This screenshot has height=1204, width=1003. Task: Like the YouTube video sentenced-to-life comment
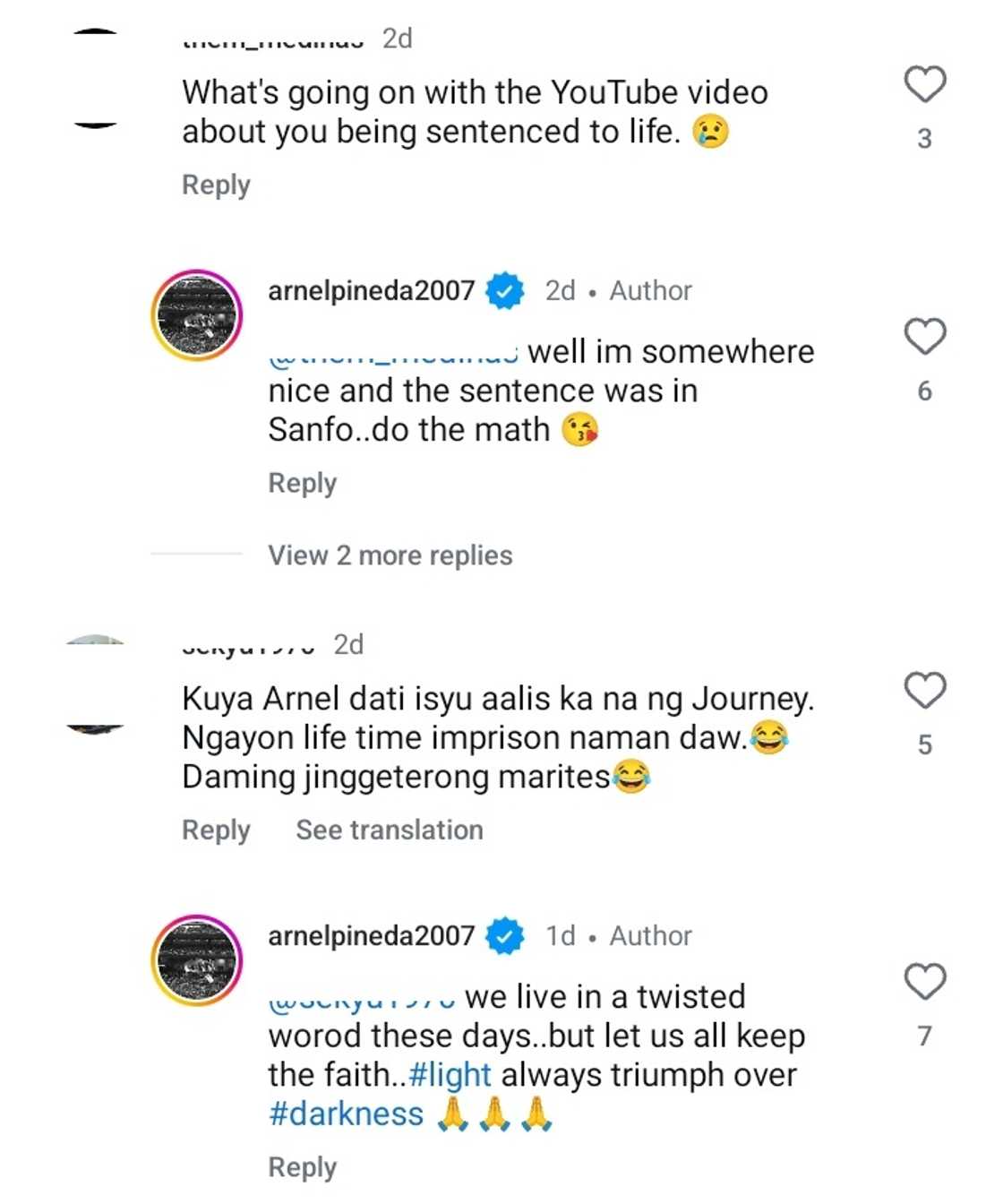924,84
